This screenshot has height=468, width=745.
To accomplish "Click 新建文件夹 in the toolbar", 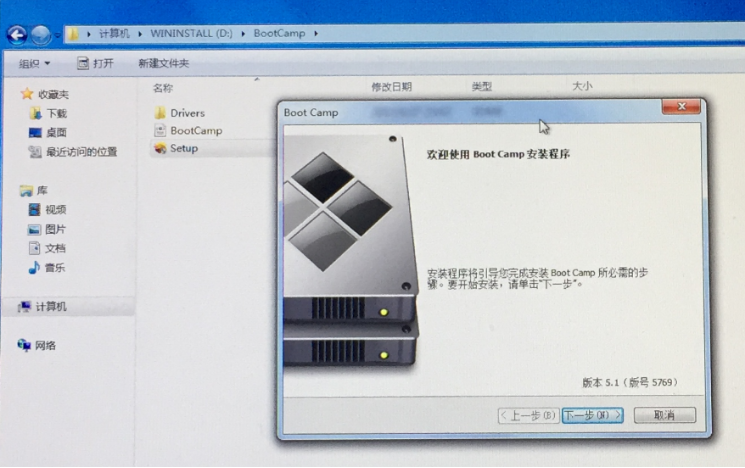I will (163, 63).
